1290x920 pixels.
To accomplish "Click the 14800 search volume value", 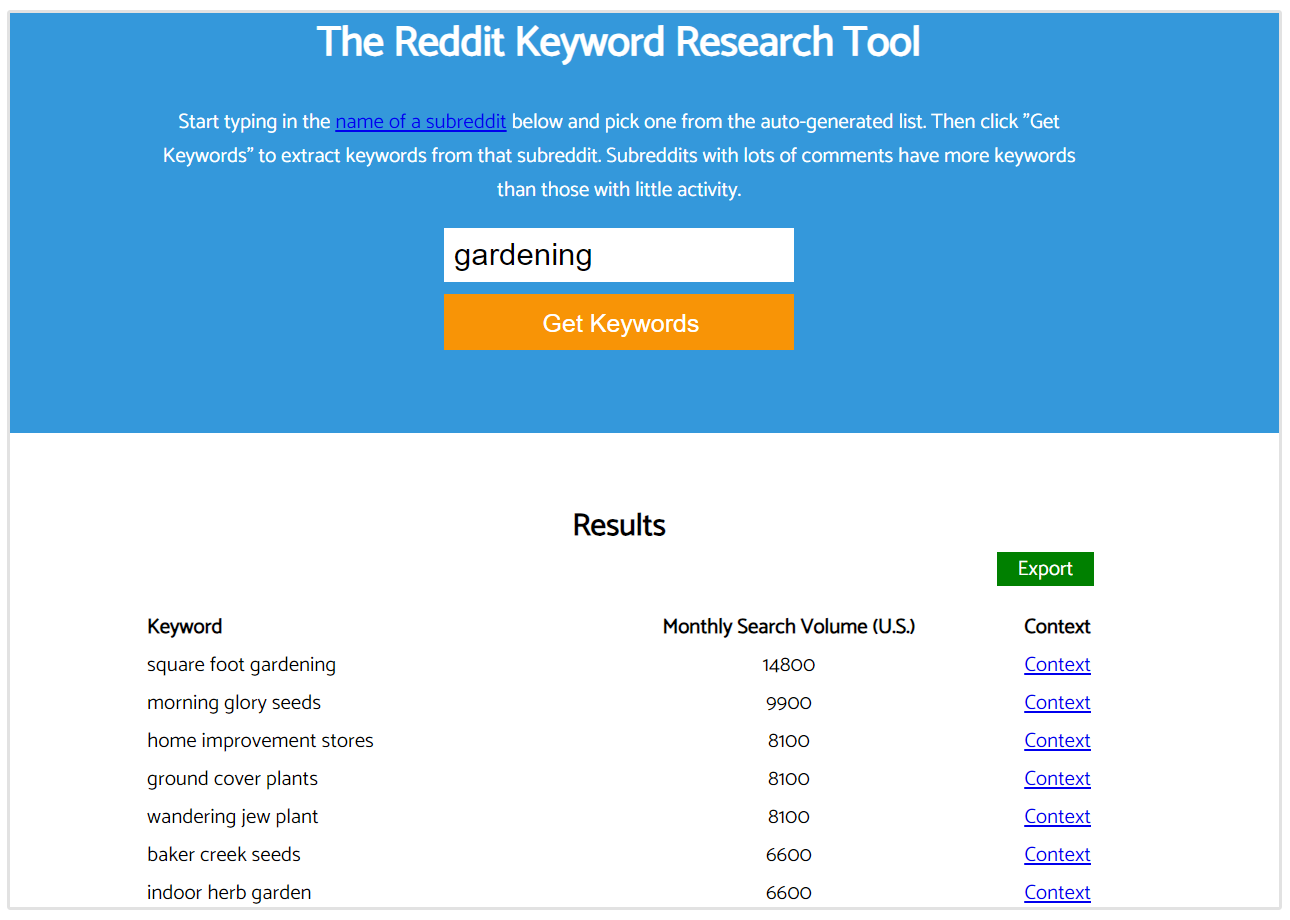I will click(788, 665).
